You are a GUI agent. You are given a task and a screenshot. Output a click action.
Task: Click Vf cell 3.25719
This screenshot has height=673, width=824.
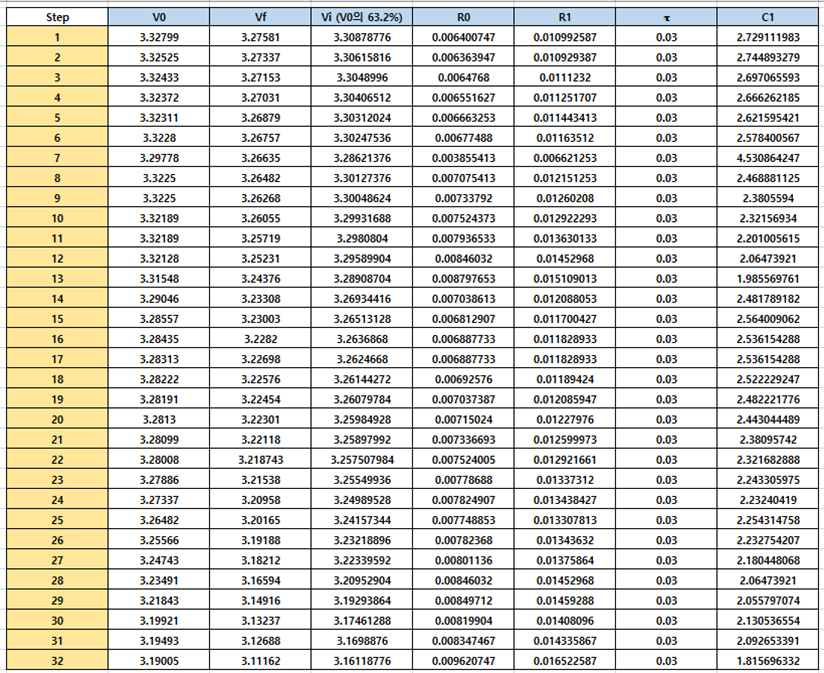(260, 239)
